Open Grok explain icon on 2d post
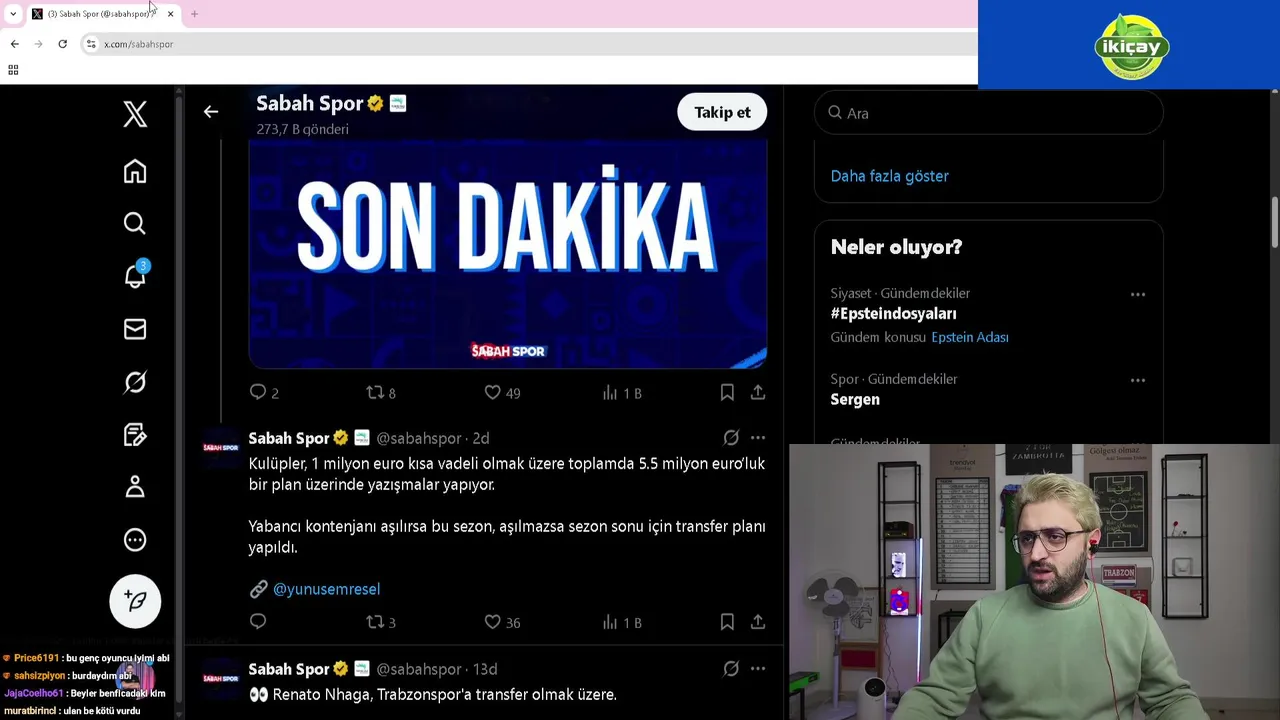 [x=731, y=438]
